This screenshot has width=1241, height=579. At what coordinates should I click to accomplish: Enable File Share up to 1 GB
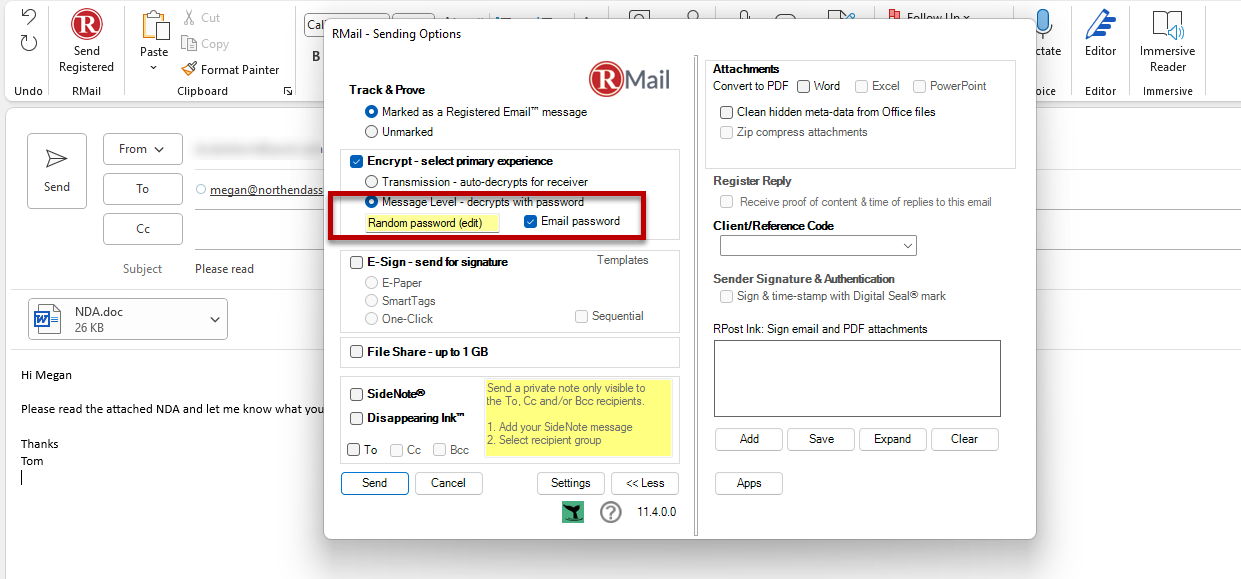pyautogui.click(x=357, y=352)
